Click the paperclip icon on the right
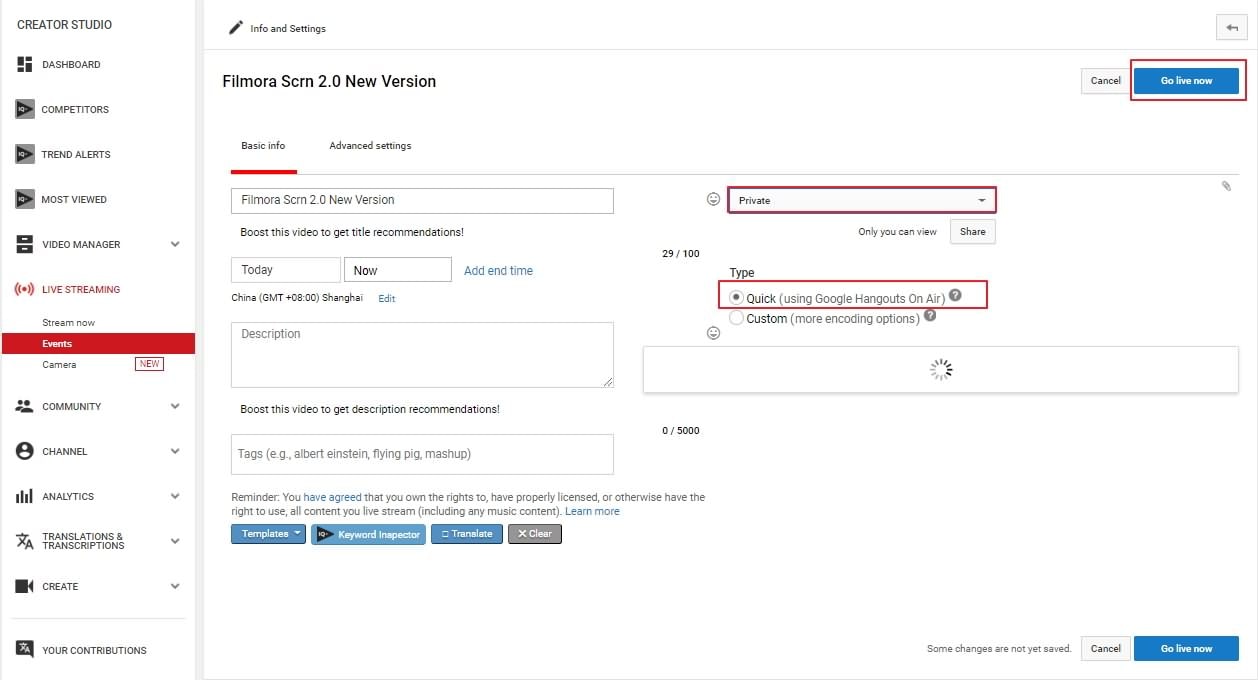Image resolution: width=1258 pixels, height=680 pixels. pyautogui.click(x=1226, y=186)
